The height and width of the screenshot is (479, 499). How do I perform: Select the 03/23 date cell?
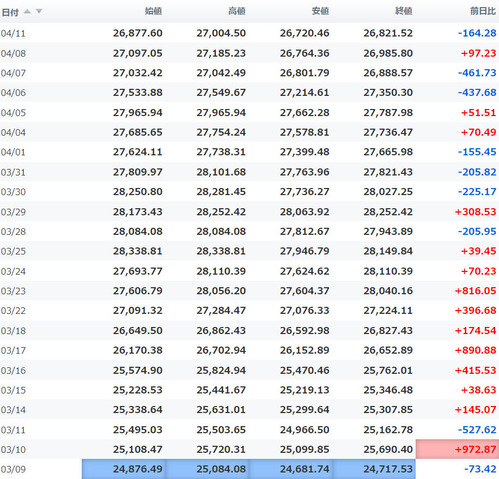click(x=13, y=291)
